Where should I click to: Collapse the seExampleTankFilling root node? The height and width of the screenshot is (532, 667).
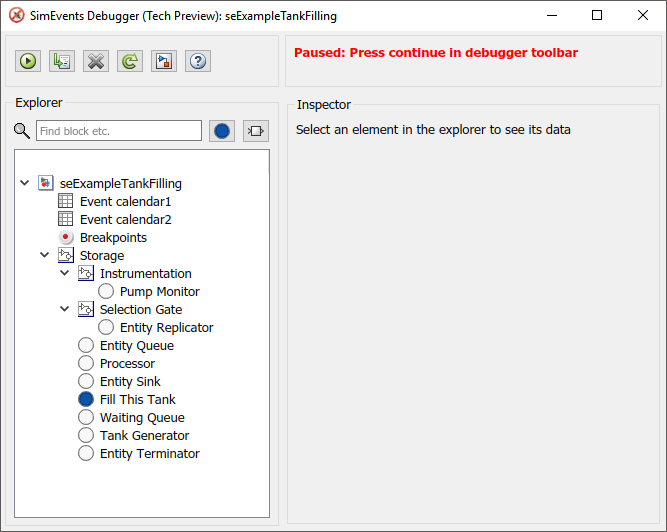tap(25, 184)
